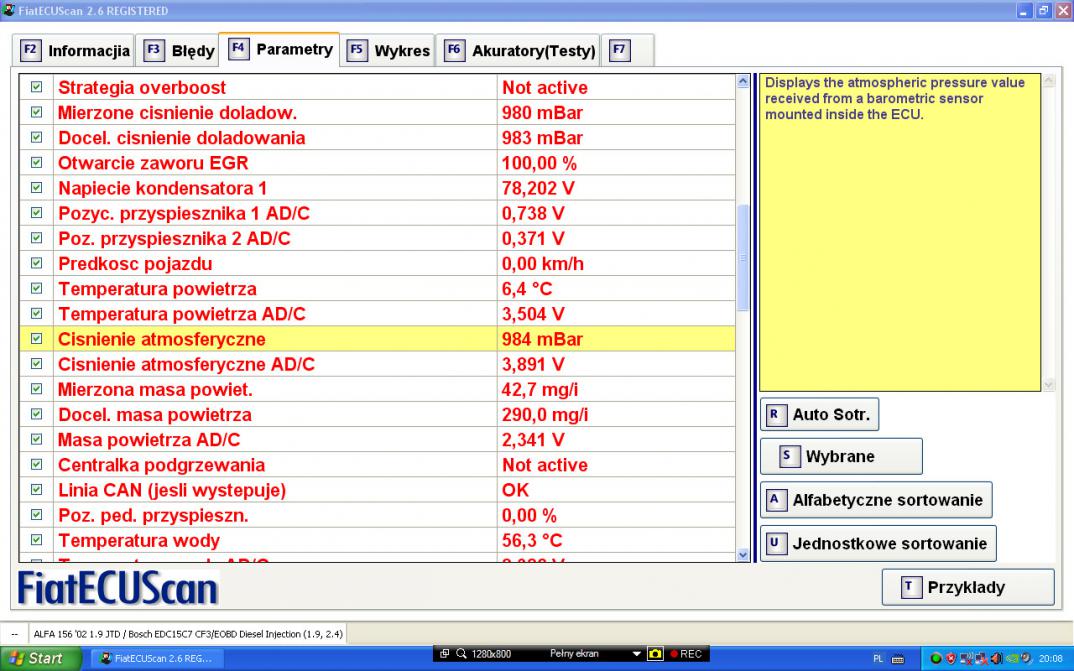Click the parameter list scroll-up arrow
1074x671 pixels.
[x=742, y=82]
